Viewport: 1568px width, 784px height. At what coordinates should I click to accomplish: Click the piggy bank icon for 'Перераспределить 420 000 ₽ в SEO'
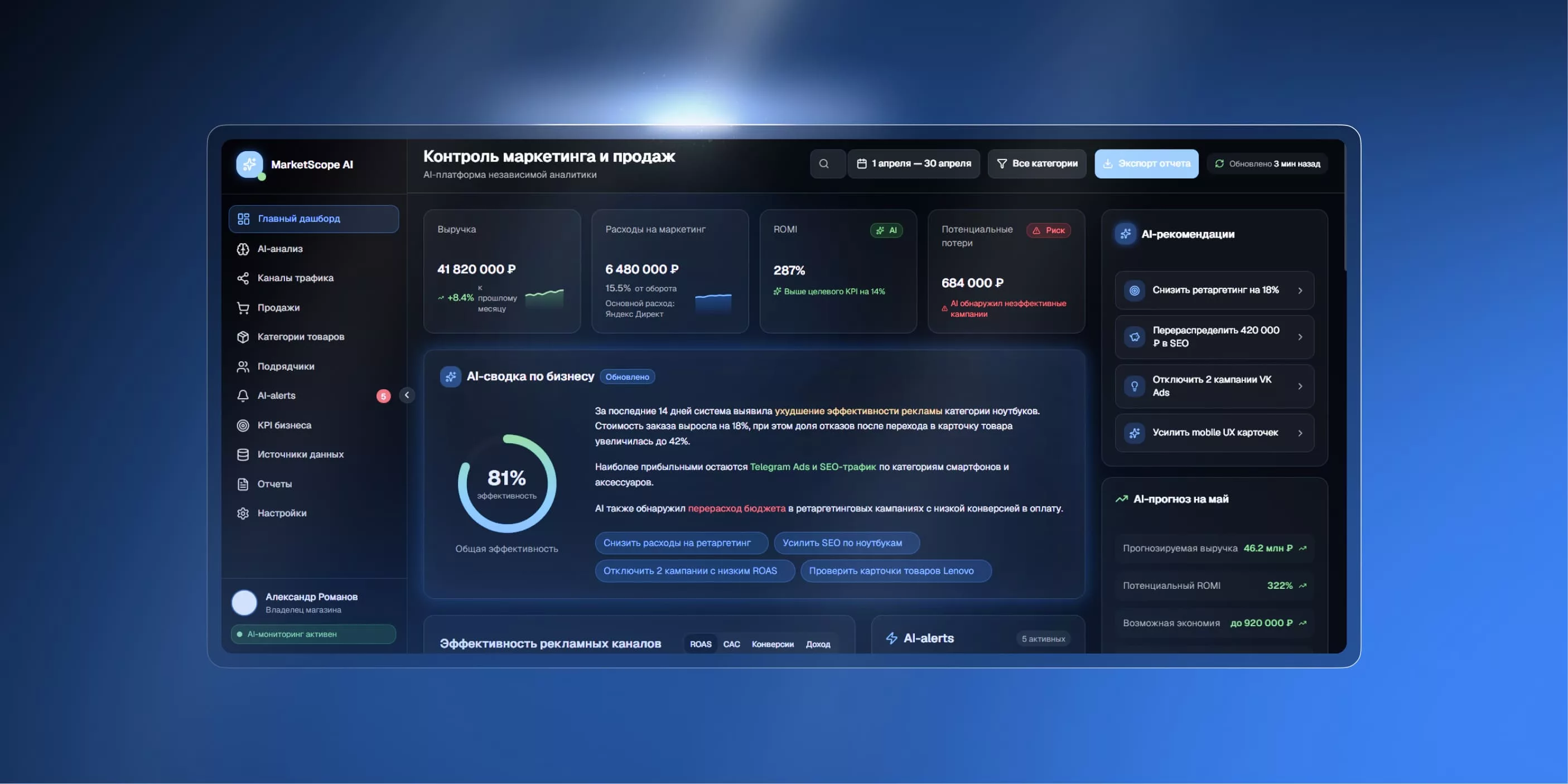tap(1135, 337)
